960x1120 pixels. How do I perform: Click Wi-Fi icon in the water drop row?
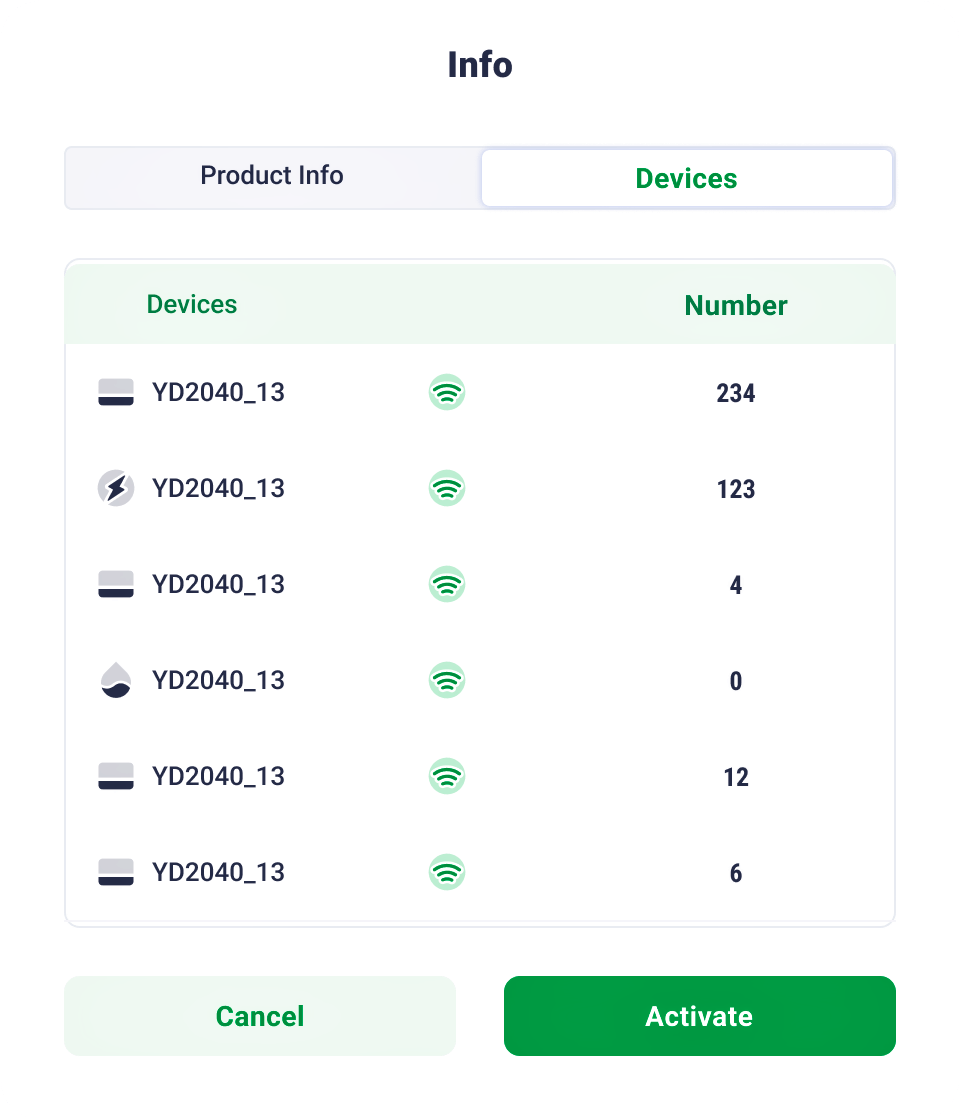(447, 681)
